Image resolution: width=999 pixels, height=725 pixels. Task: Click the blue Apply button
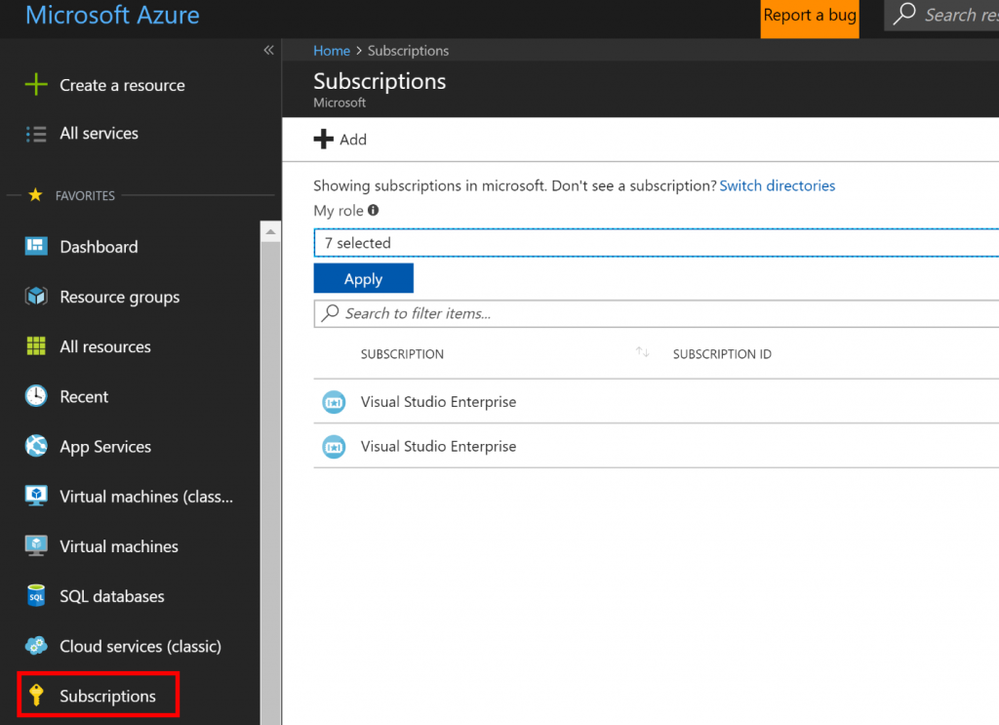[x=363, y=278]
